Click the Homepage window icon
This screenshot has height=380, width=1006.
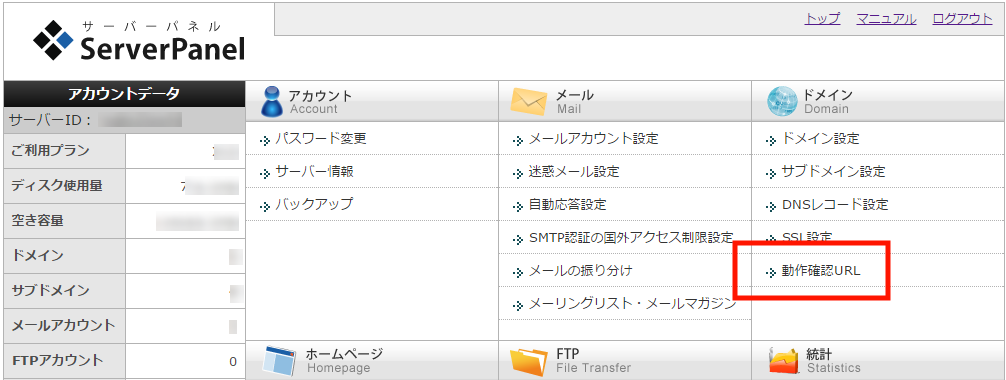click(280, 361)
